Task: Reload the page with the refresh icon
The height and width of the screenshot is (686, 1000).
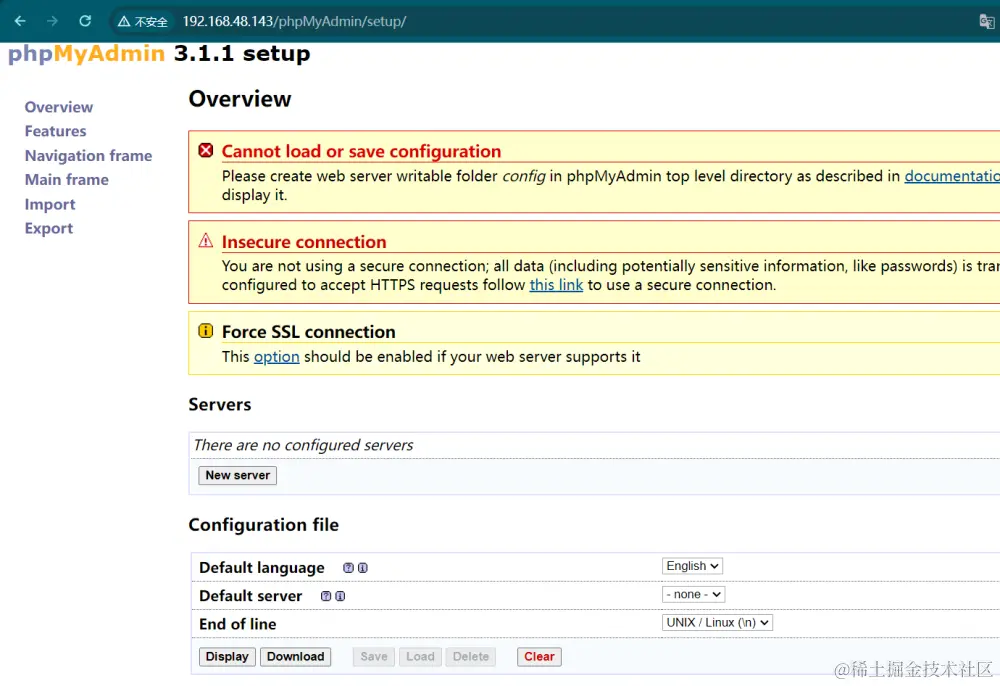Action: coord(85,21)
